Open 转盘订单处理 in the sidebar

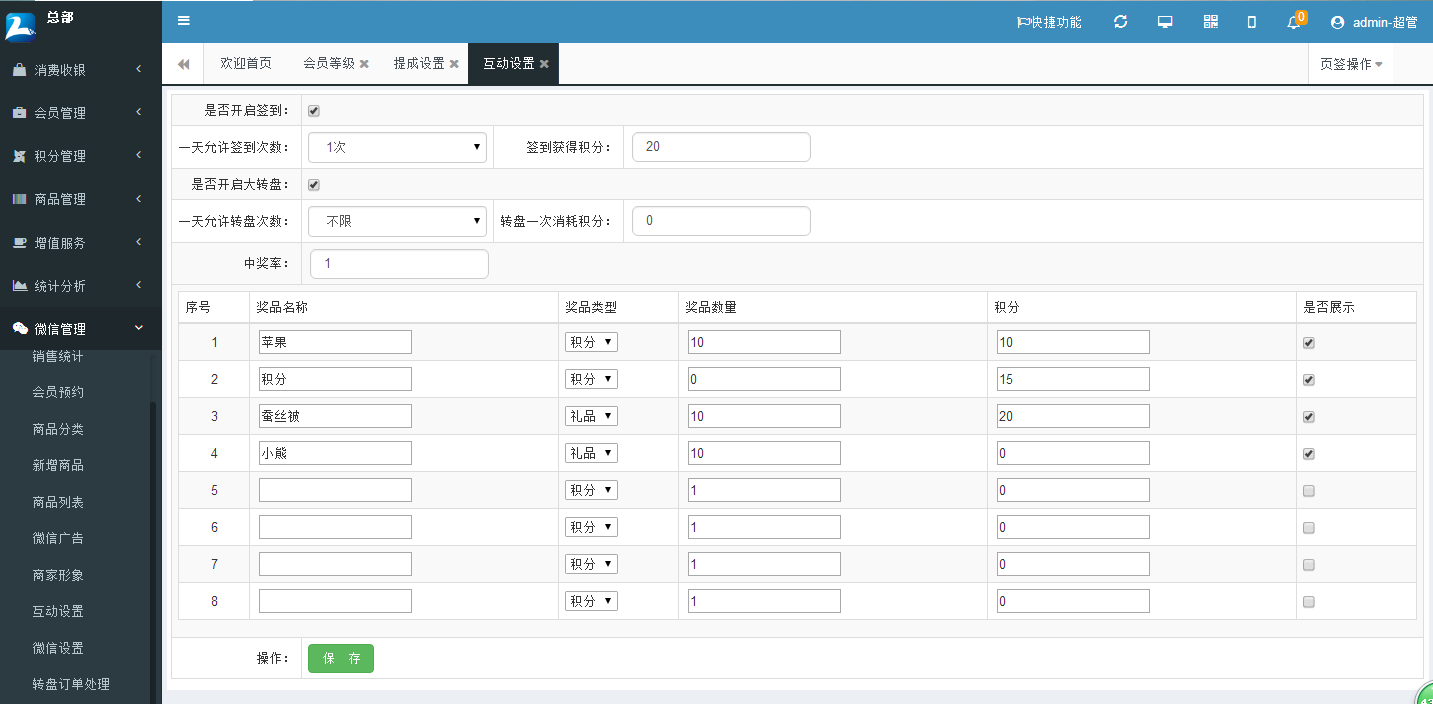click(x=71, y=684)
